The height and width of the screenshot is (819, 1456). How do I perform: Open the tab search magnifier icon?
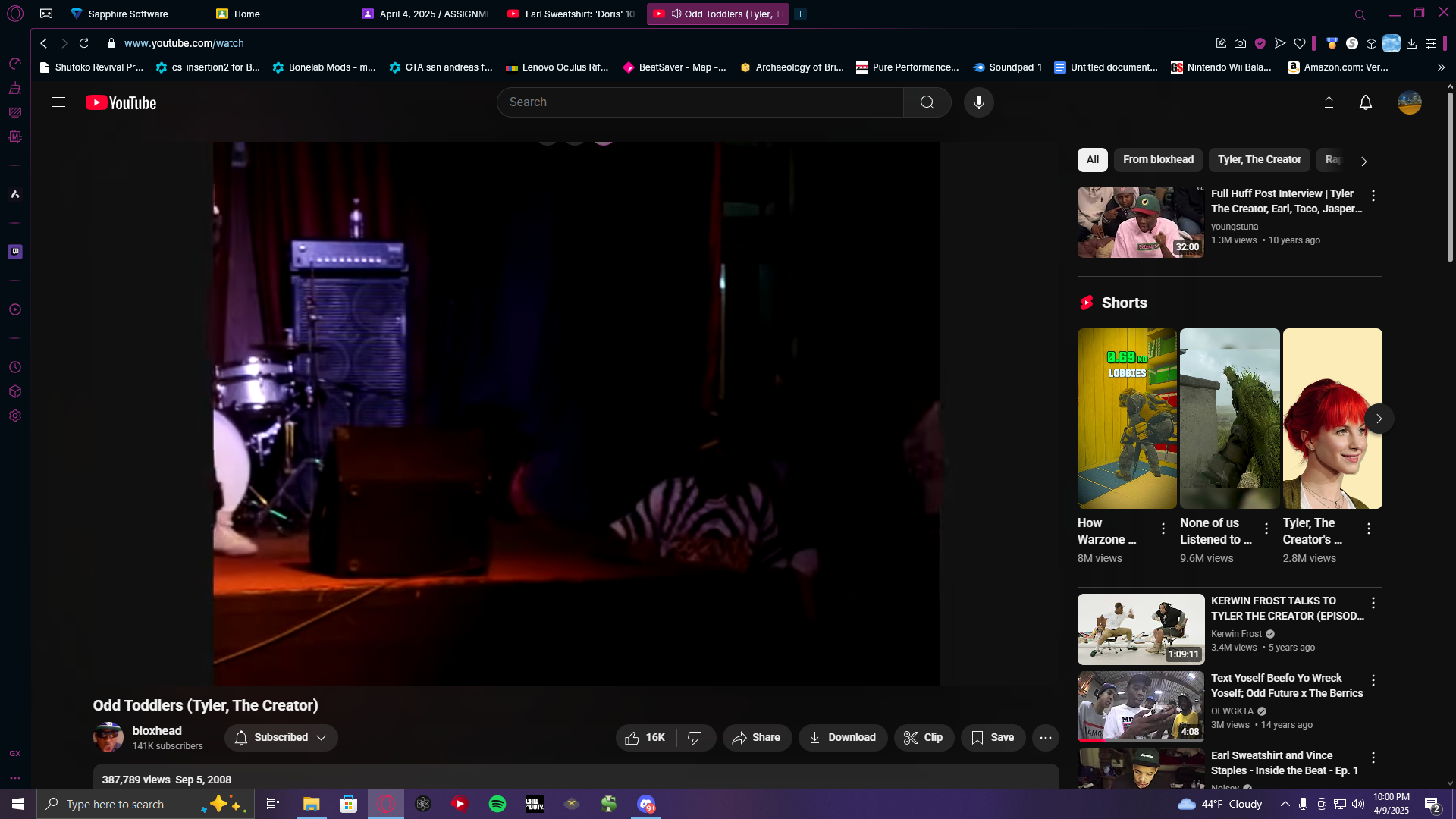[x=1360, y=14]
